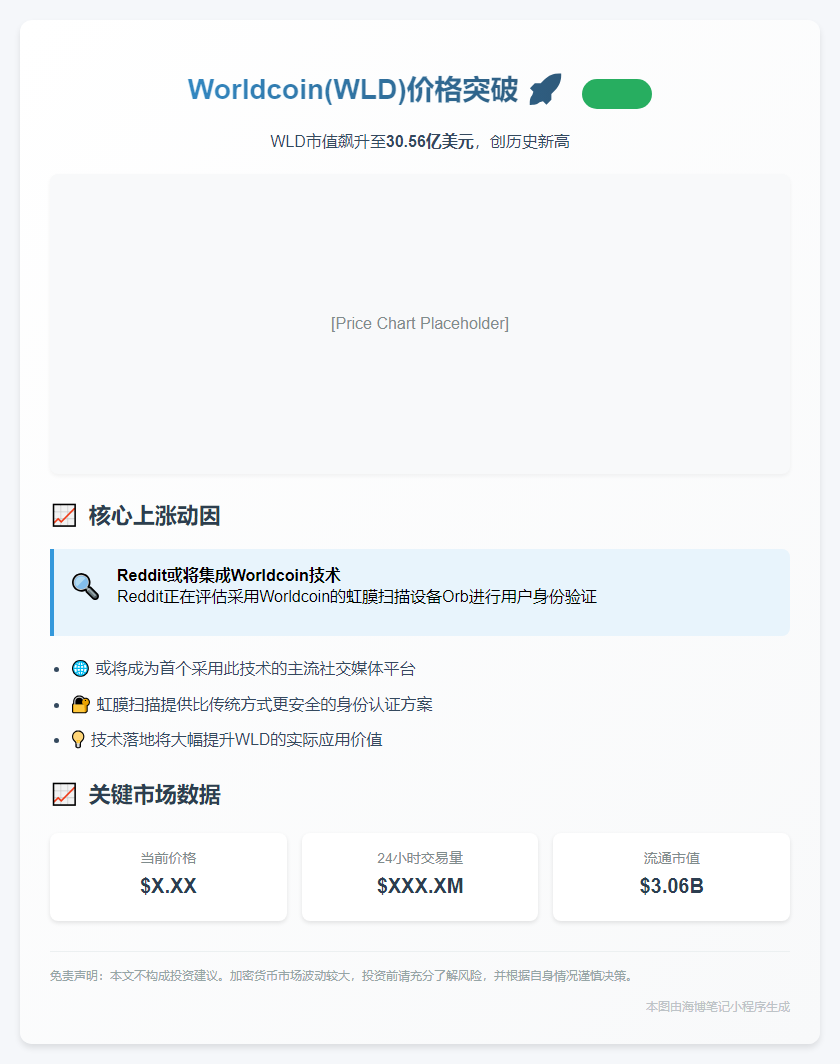Click the globe icon in first bullet
Viewport: 840px width, 1064px height.
tap(81, 668)
